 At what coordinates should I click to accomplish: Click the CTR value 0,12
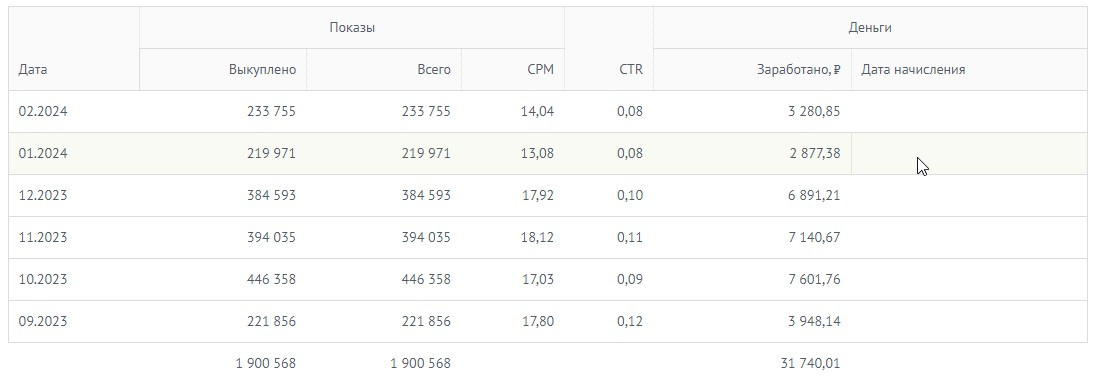click(630, 322)
